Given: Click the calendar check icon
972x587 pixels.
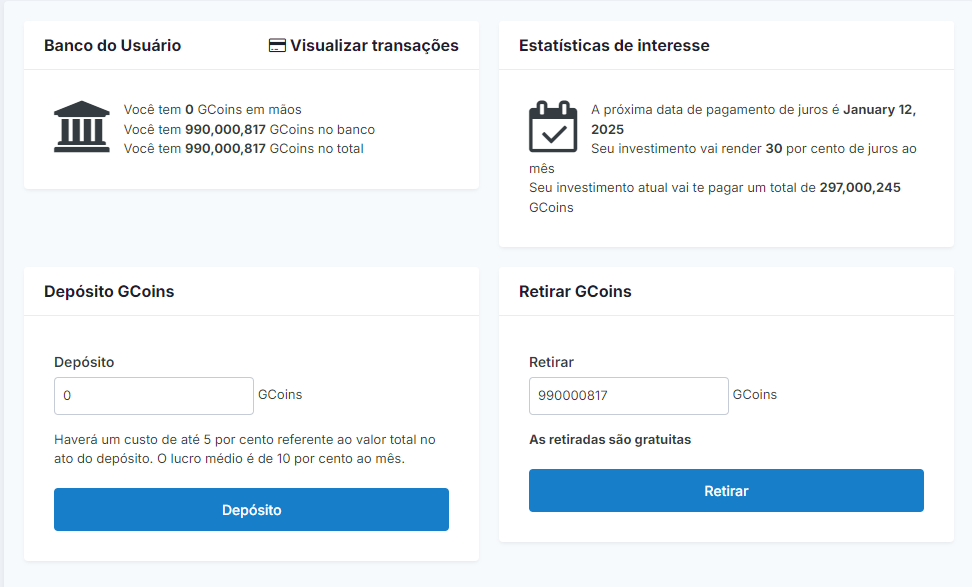Looking at the screenshot, I should pos(553,126).
